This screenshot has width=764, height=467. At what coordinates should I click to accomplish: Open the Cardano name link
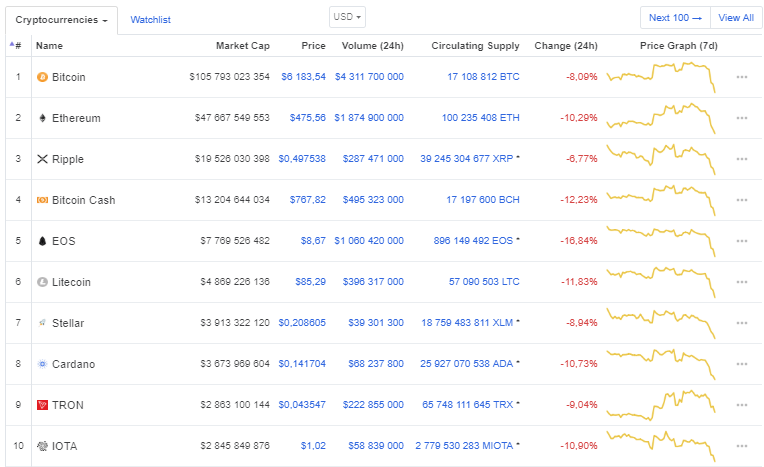73,364
